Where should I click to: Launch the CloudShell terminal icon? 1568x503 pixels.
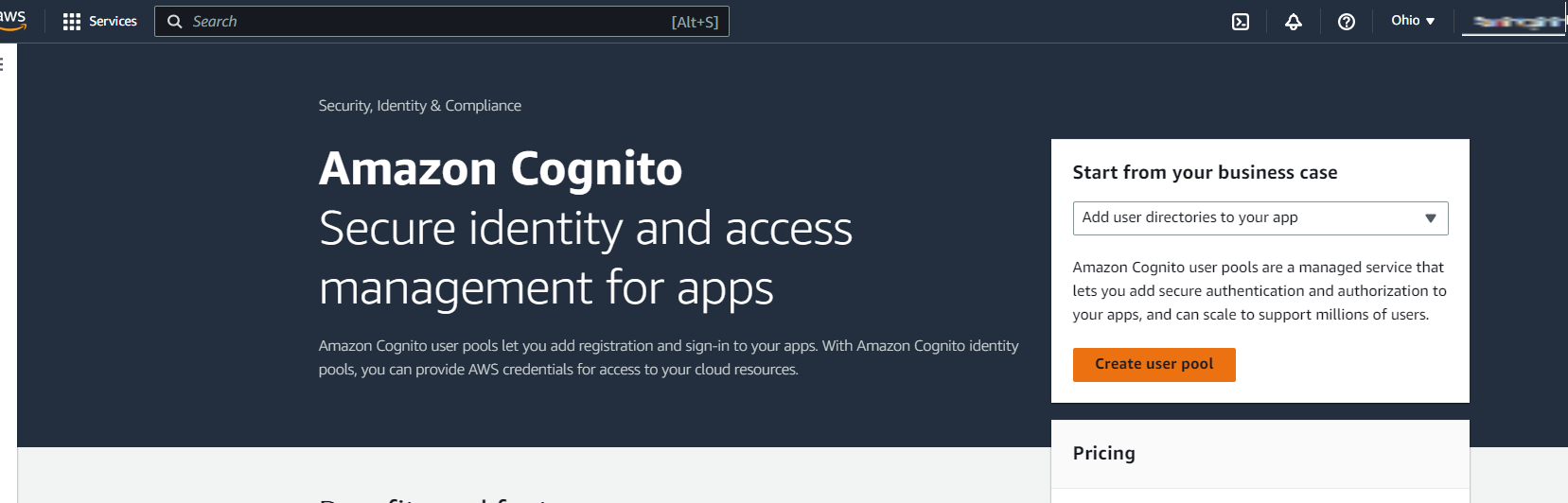coord(1241,22)
